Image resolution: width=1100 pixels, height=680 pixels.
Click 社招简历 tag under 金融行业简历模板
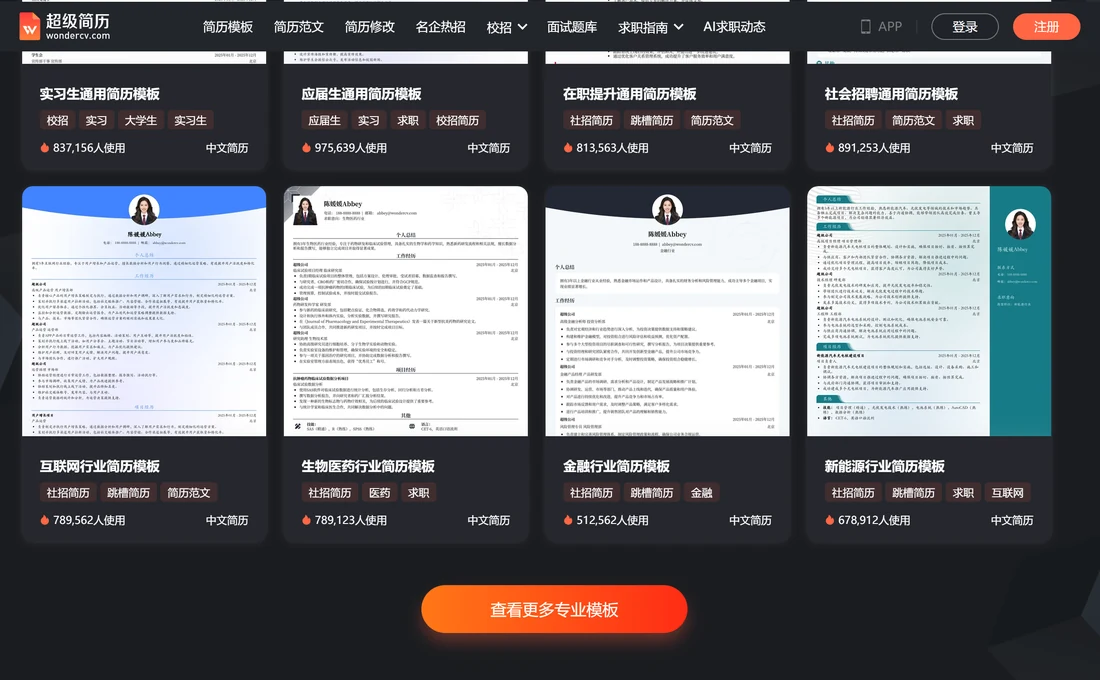tap(591, 493)
